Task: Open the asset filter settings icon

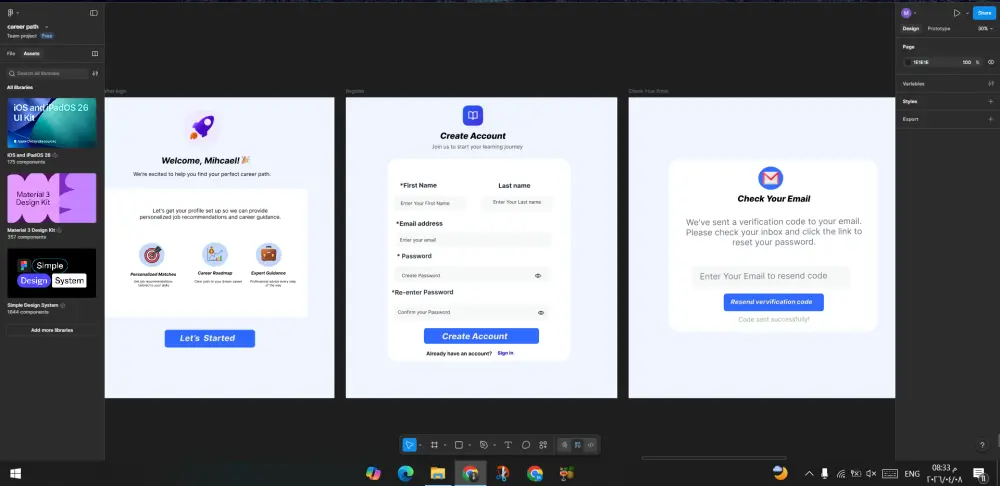Action: pos(95,73)
